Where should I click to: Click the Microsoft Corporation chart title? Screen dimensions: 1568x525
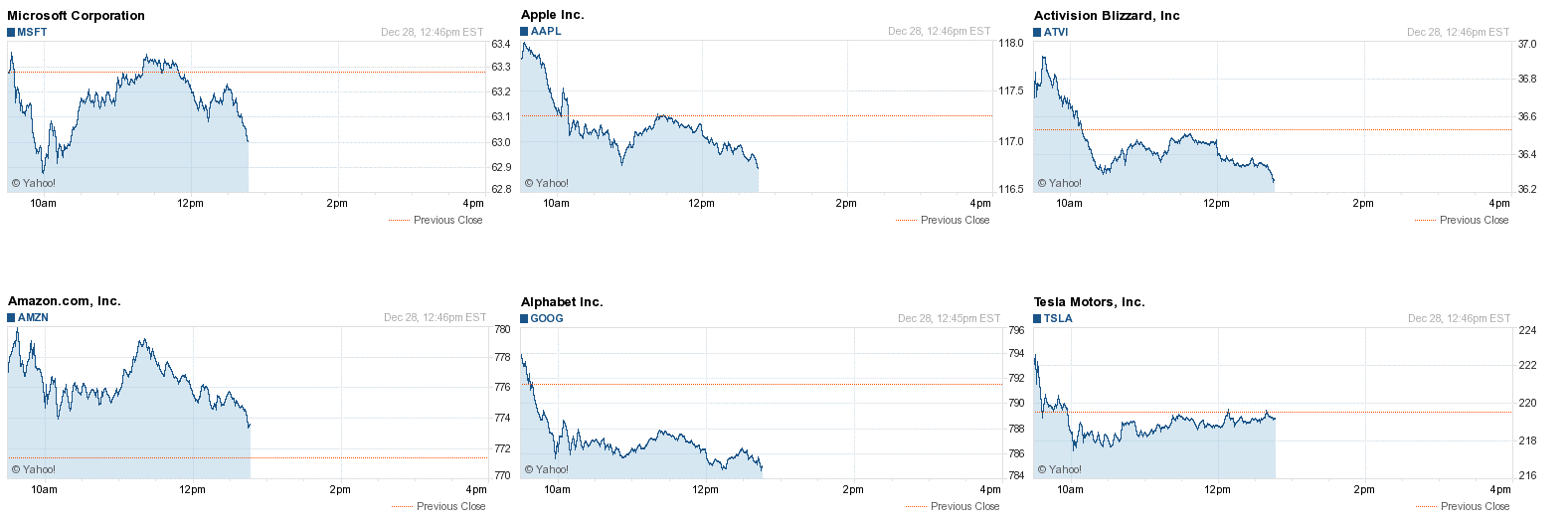[x=76, y=15]
